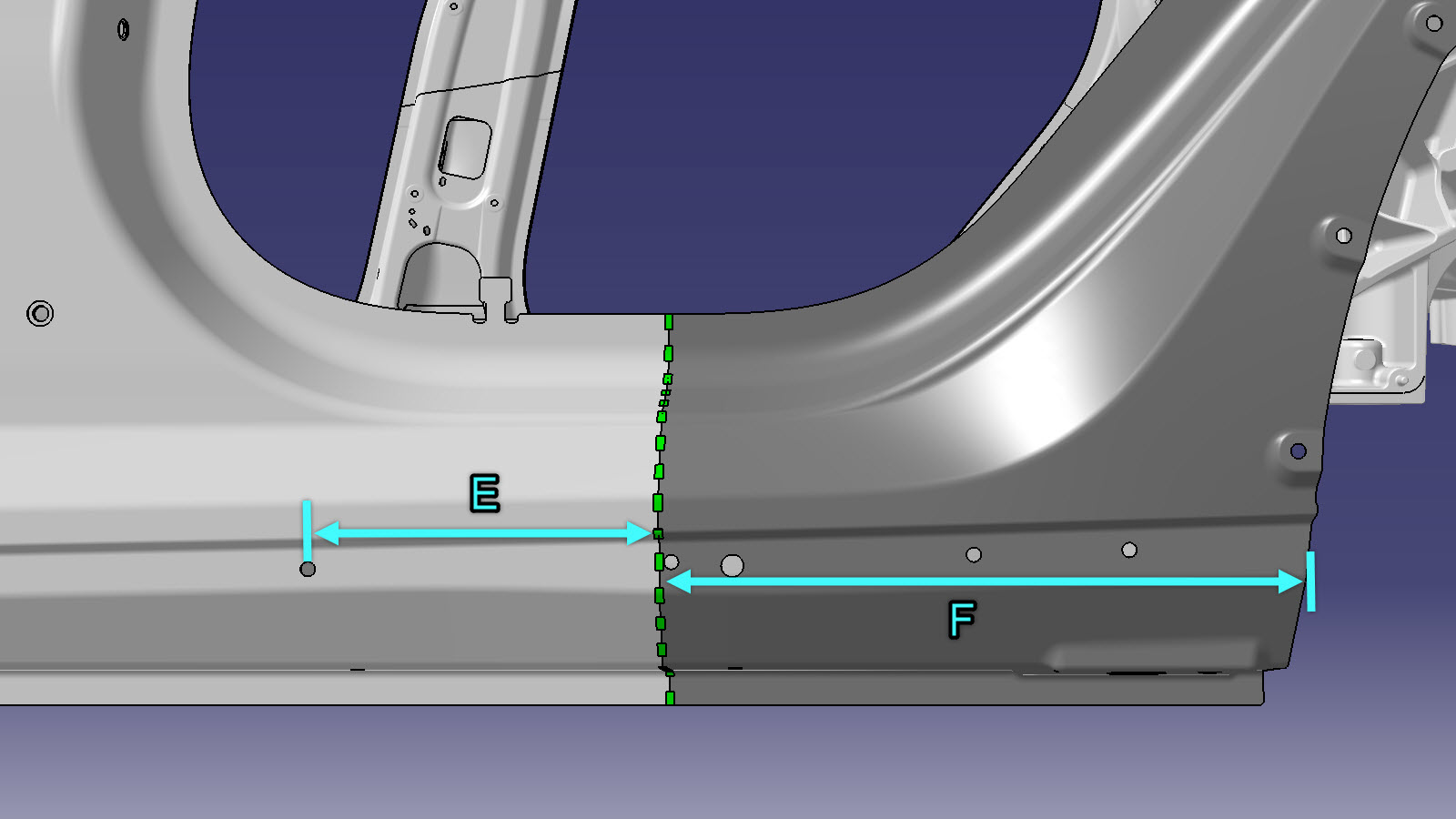Click the cyan letter E label
Image resolution: width=1456 pixels, height=819 pixels.
[x=484, y=494]
